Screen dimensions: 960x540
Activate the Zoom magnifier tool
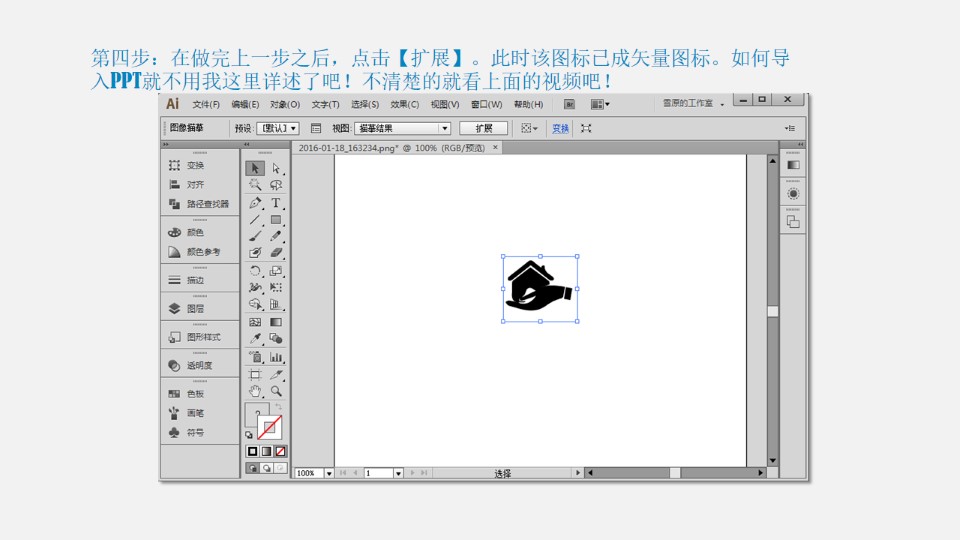click(276, 392)
